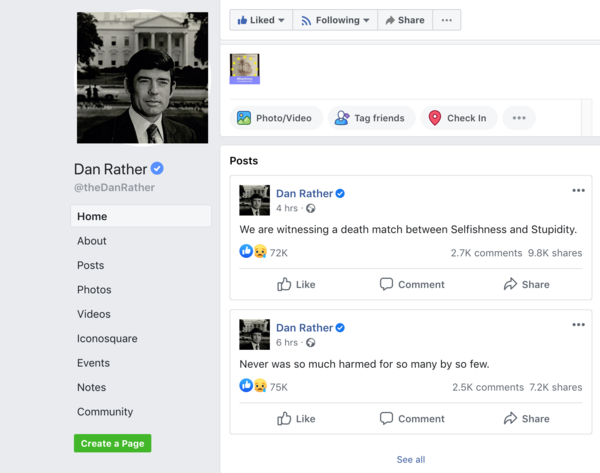Open options menu of the 6 hrs post
Viewport: 600px width, 473px height.
(578, 325)
